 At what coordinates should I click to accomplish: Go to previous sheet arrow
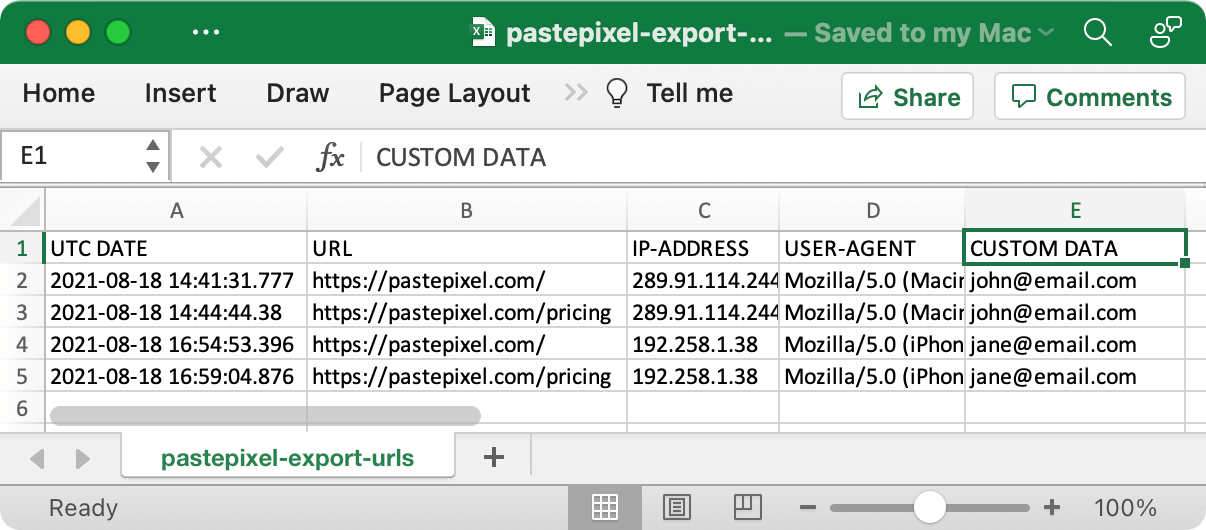click(x=38, y=459)
